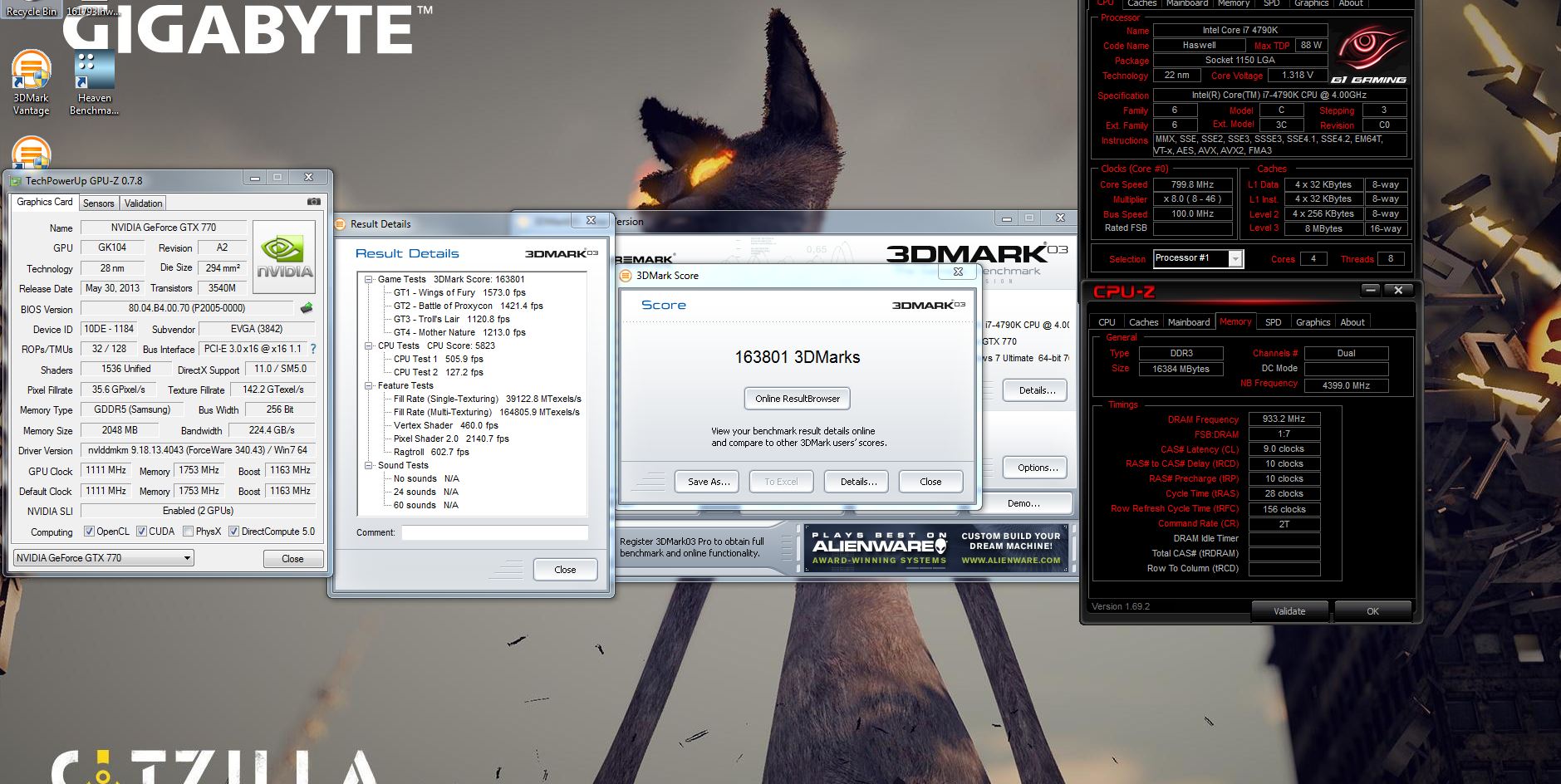
Task: Collapse the Sound Tests tree node
Action: [369, 466]
